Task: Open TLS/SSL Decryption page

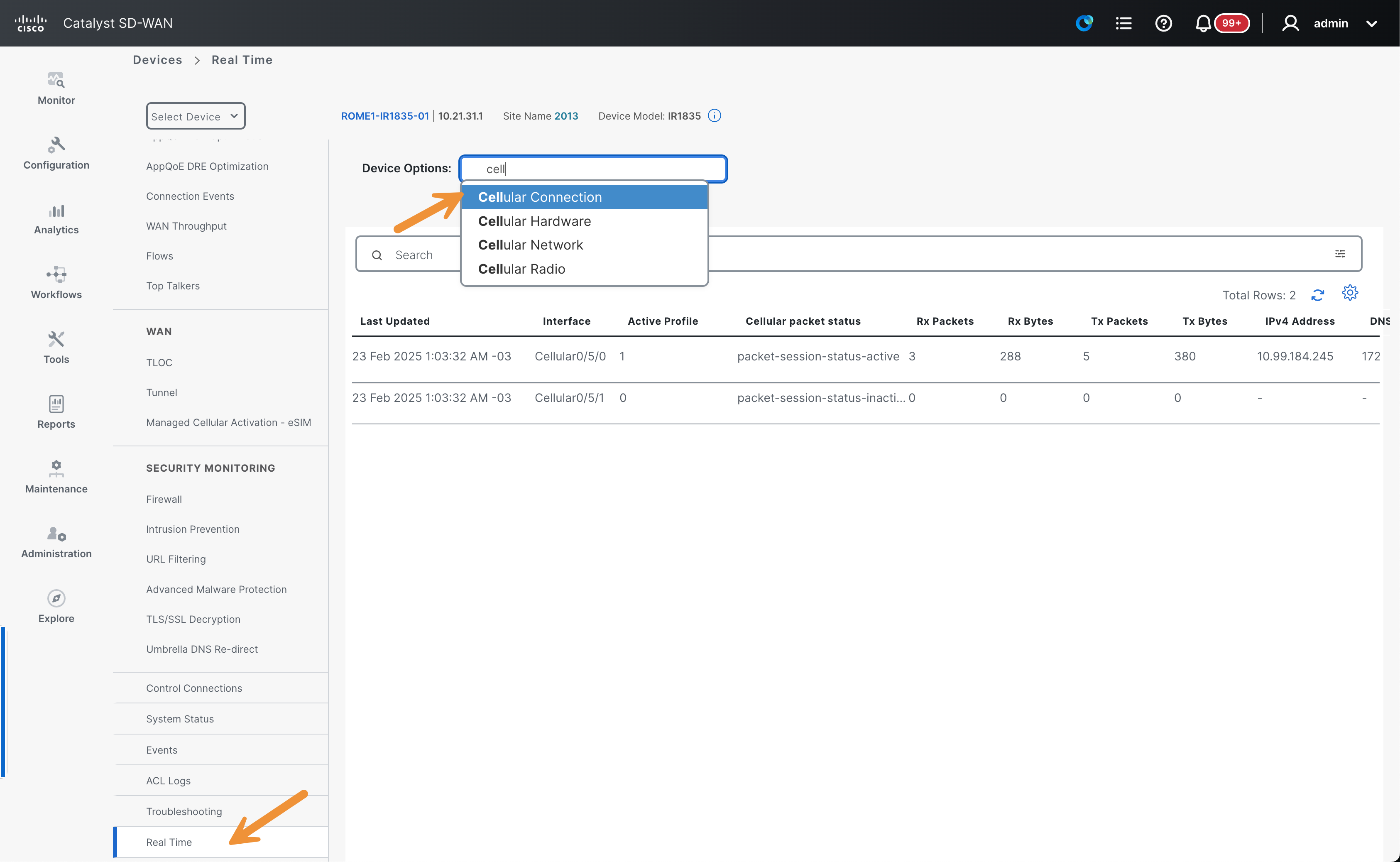Action: pos(193,619)
